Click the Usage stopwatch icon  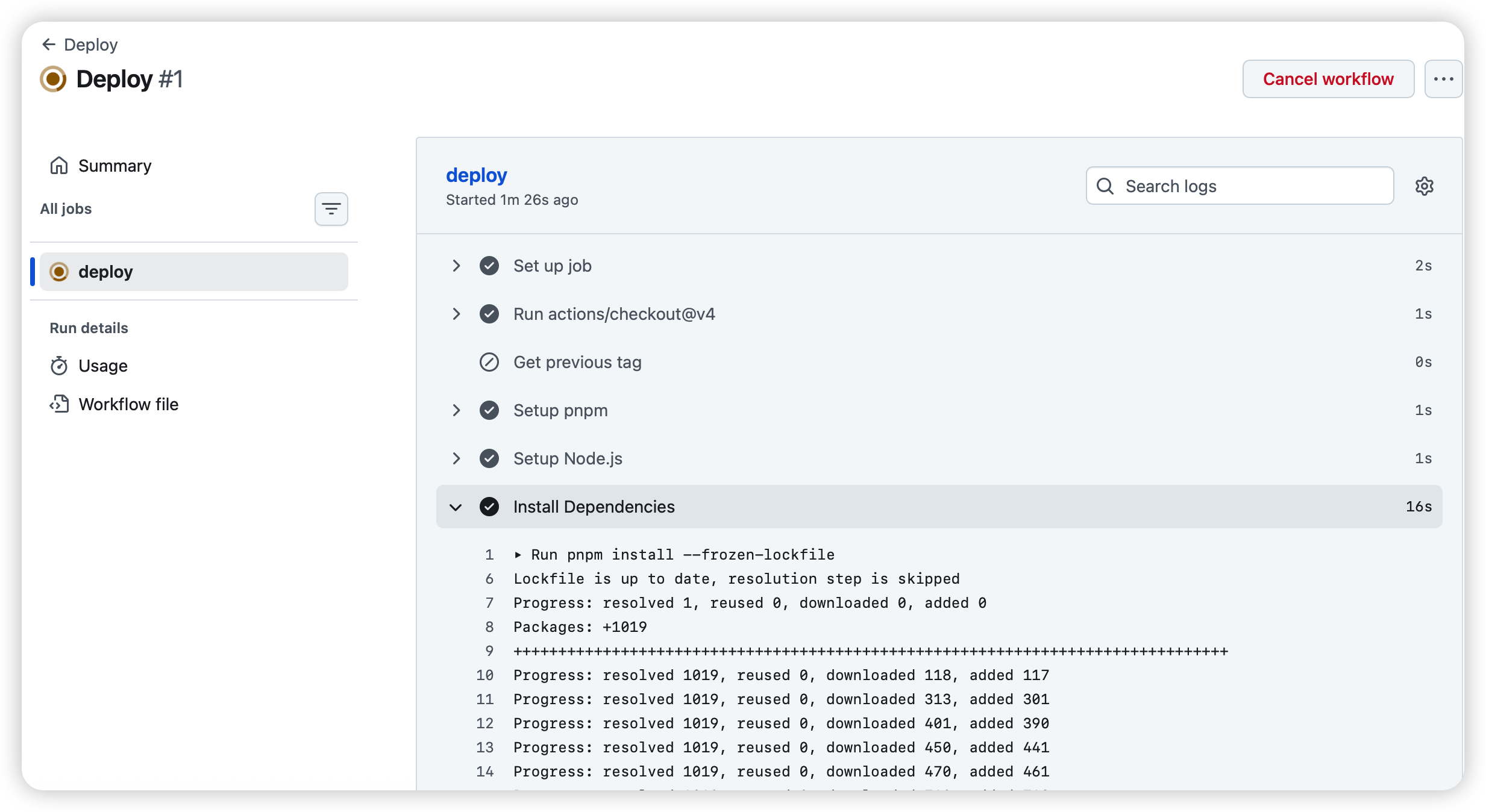coord(59,366)
